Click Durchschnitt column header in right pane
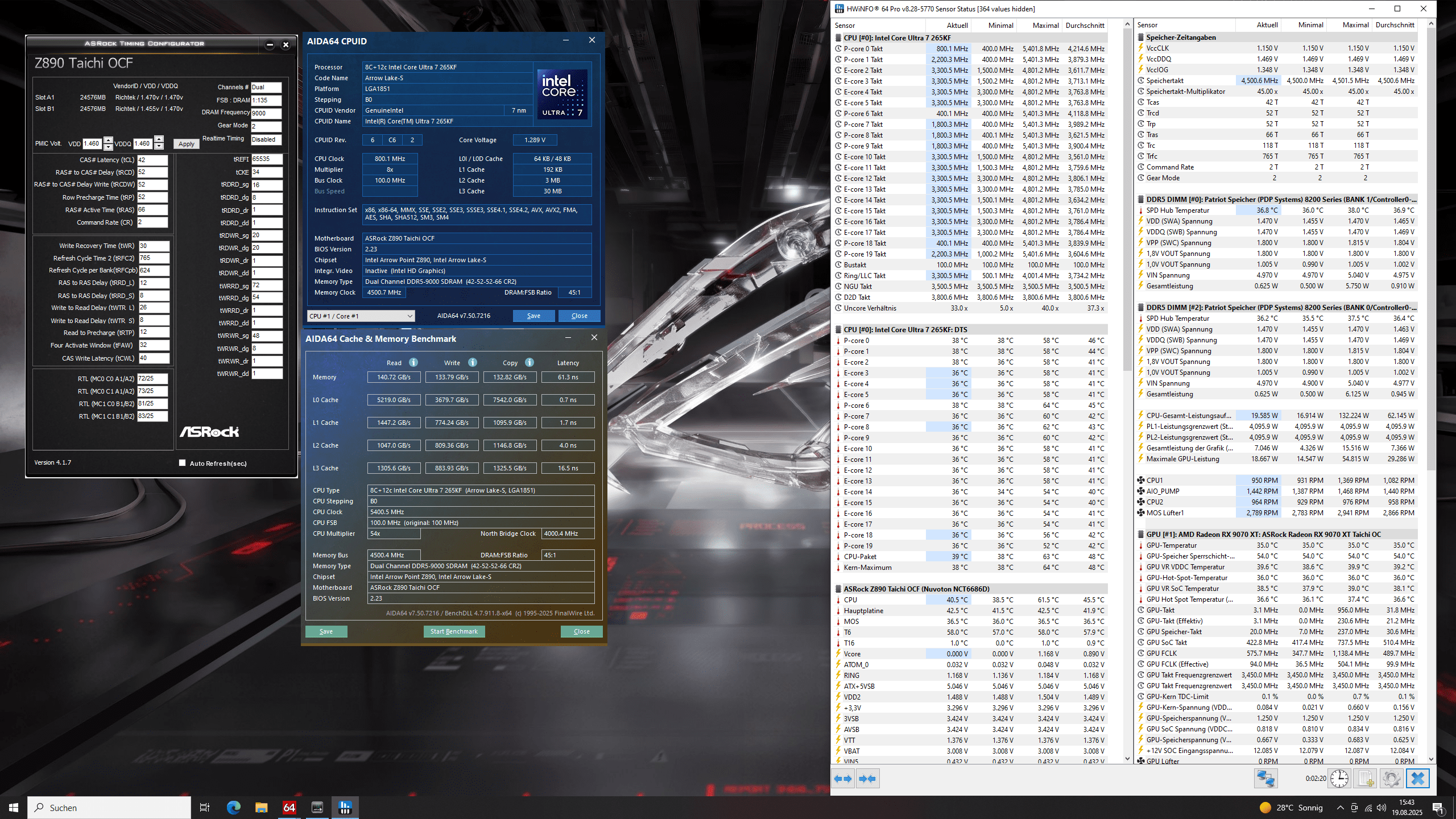 (x=1395, y=25)
